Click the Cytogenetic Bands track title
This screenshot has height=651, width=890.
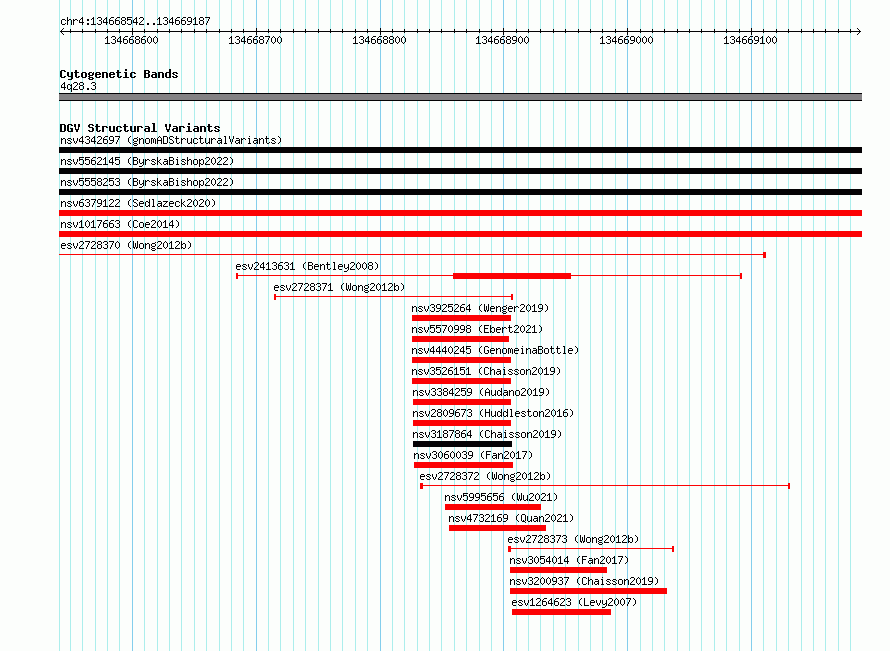pos(119,74)
